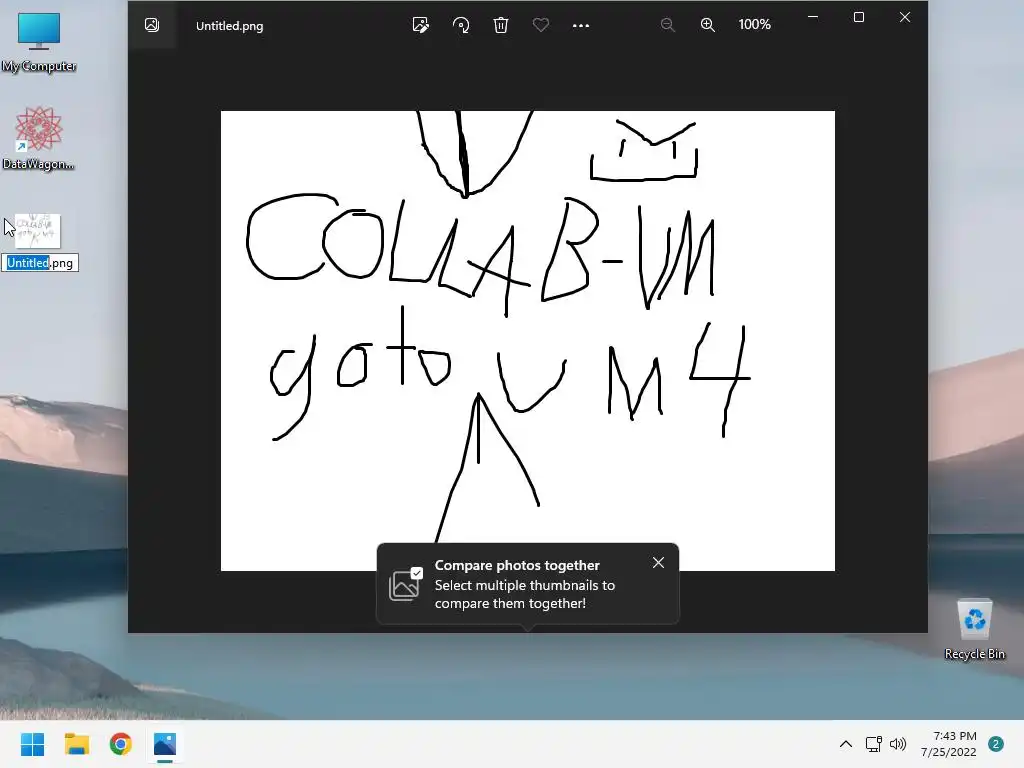Image resolution: width=1024 pixels, height=768 pixels.
Task: Select the Recycle Bin icon
Action: 974,630
